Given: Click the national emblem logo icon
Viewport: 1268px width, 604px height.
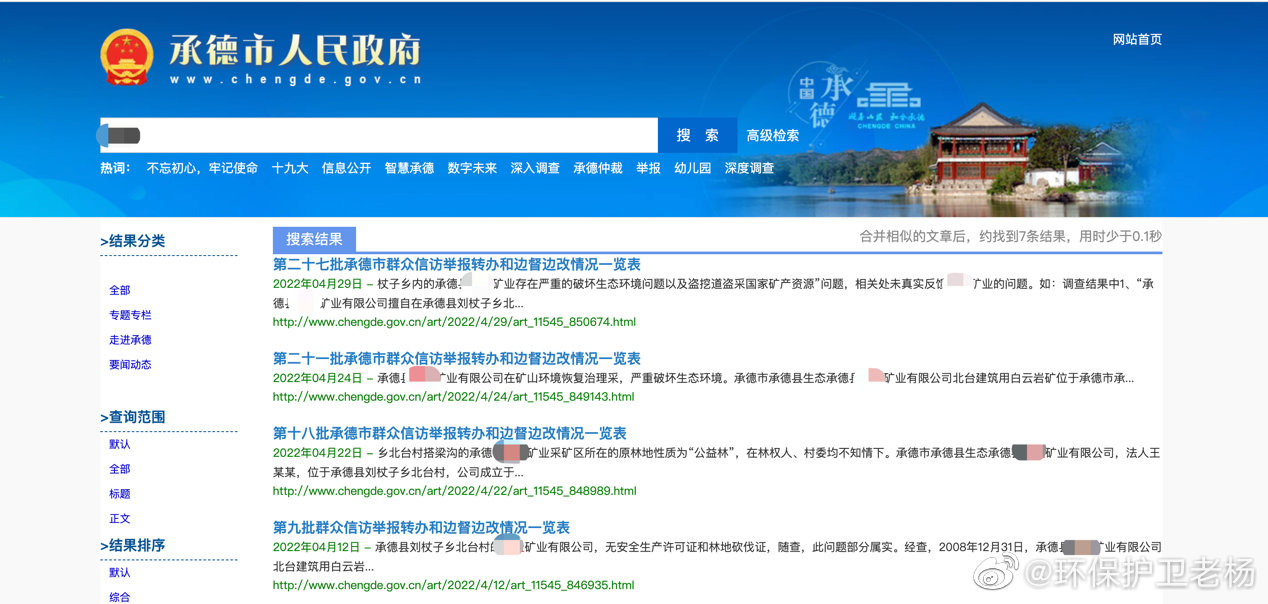Looking at the screenshot, I should 127,57.
